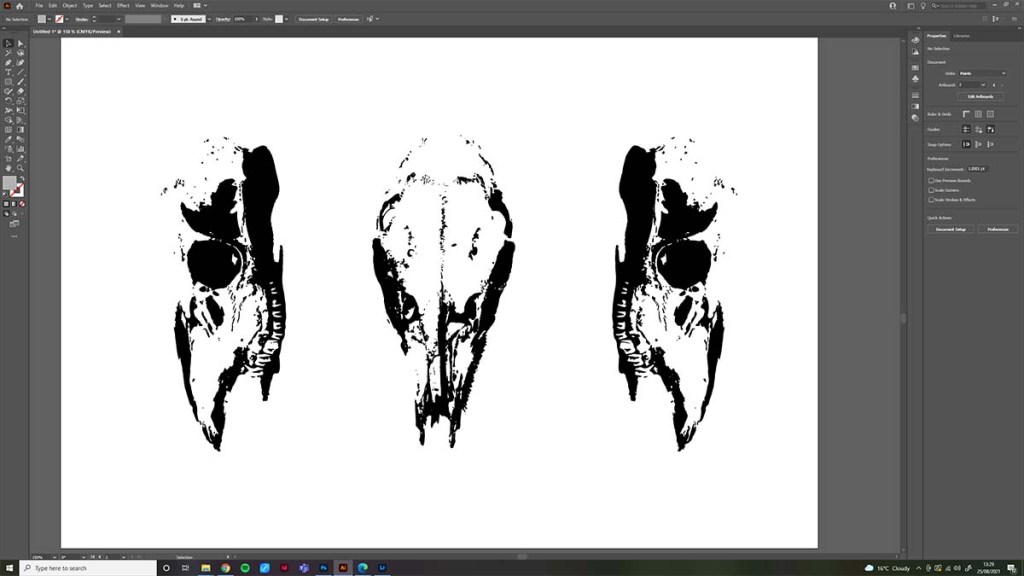Select the Type tool
This screenshot has height=576, width=1024.
pyautogui.click(x=8, y=72)
